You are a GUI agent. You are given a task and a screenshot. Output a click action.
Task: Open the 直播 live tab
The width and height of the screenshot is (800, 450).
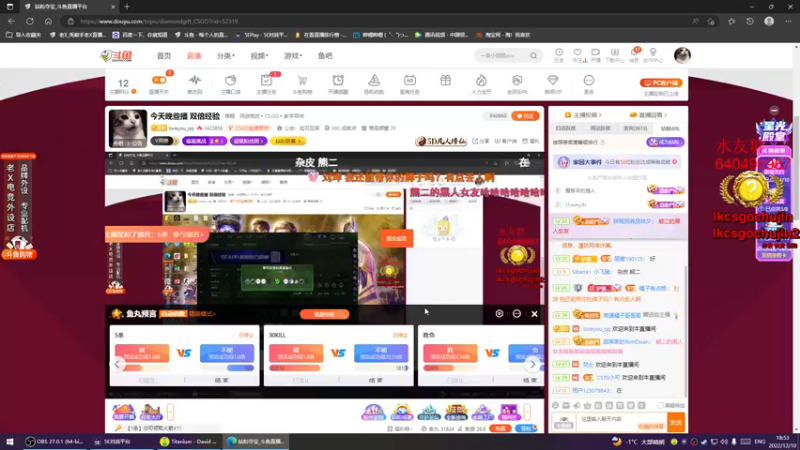(194, 56)
